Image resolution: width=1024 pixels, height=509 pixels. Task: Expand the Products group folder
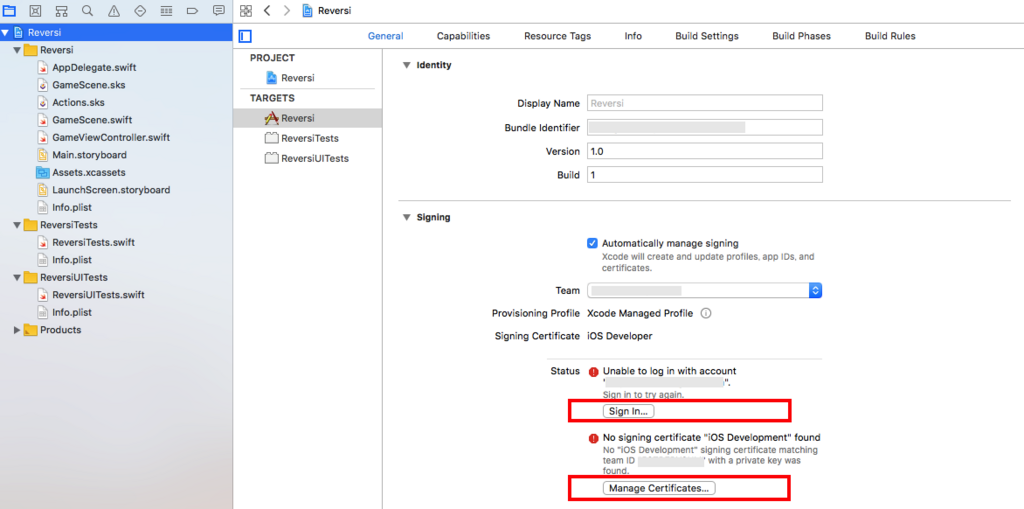pyautogui.click(x=17, y=330)
